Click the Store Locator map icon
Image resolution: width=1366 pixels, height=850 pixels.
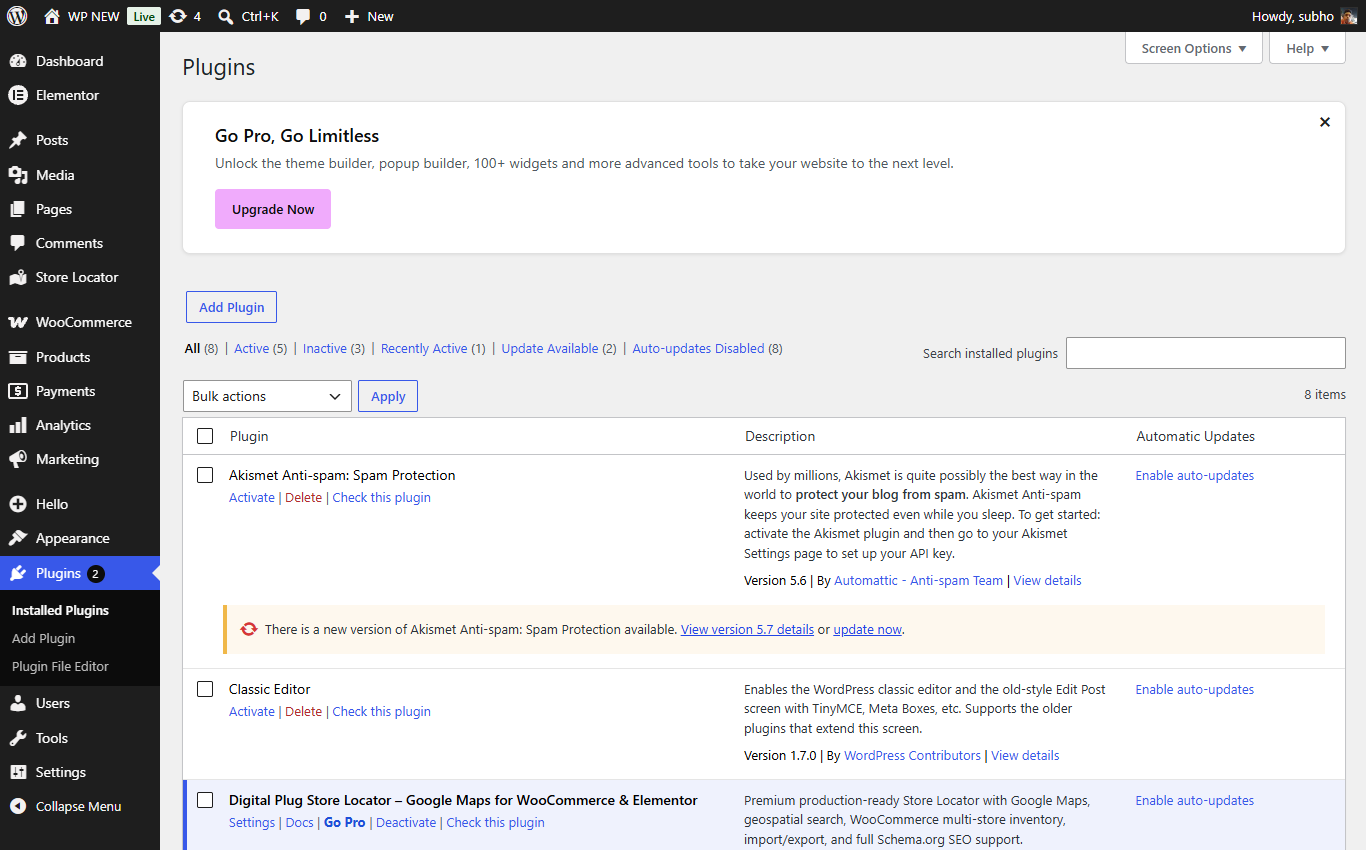17,277
